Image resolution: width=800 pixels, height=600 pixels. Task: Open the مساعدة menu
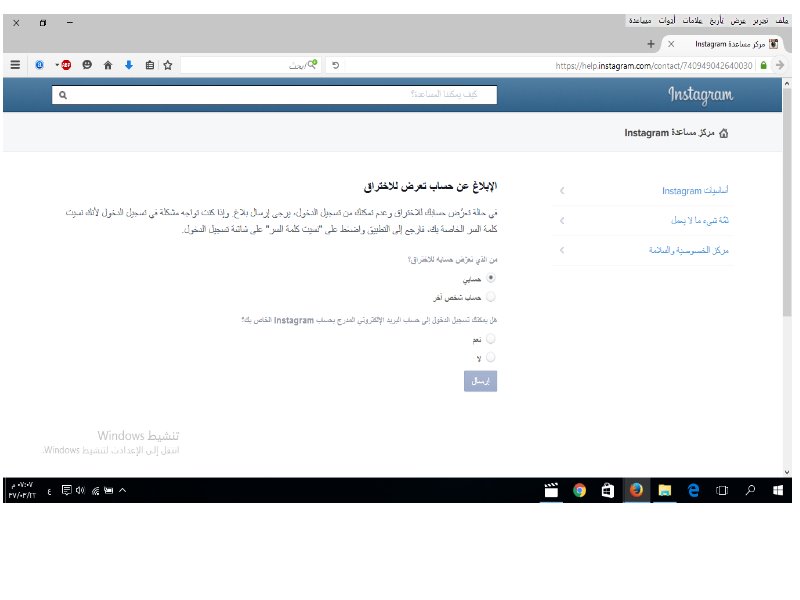[640, 20]
